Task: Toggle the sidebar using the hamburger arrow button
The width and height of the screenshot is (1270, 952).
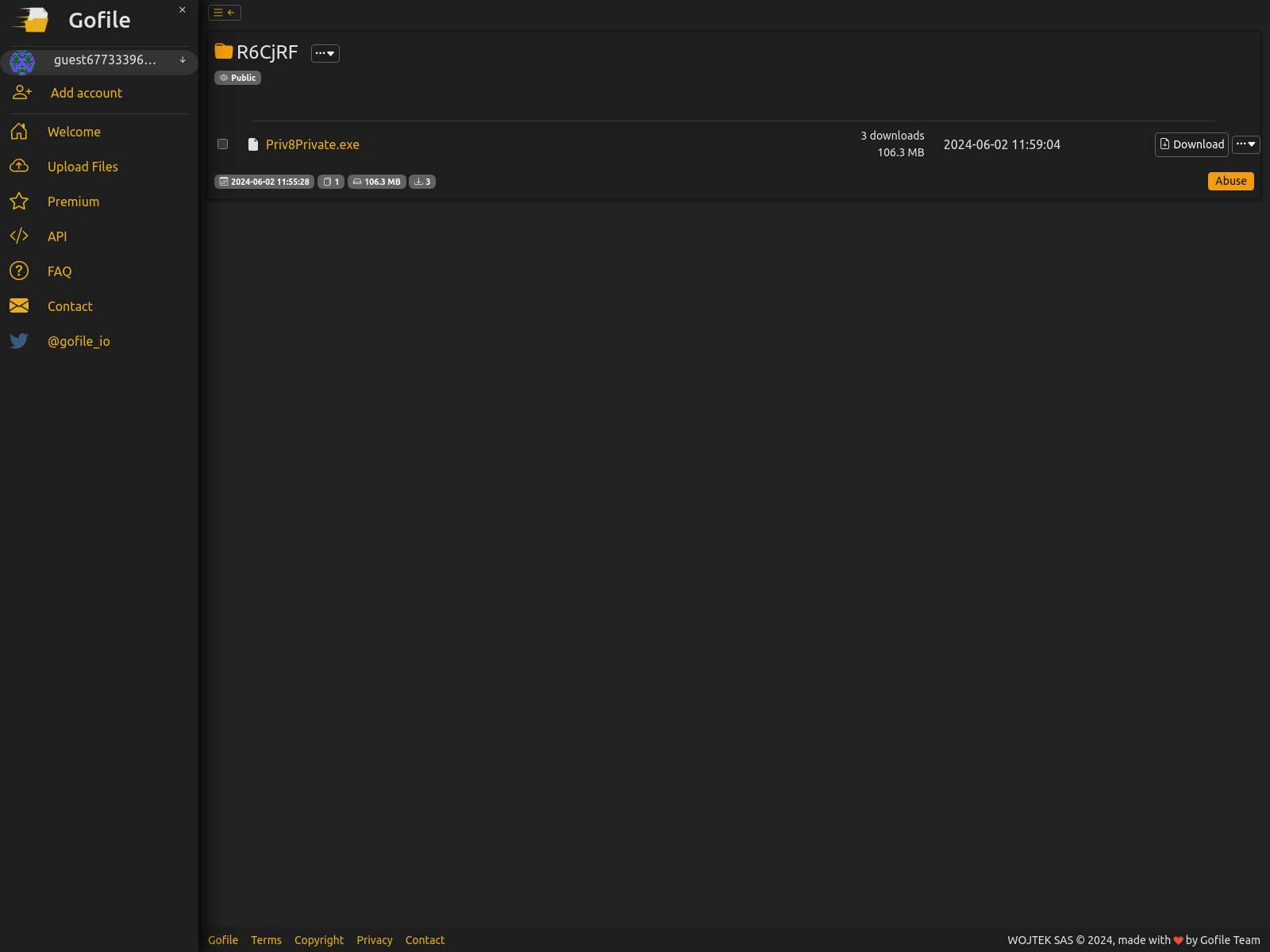Action: tap(225, 13)
